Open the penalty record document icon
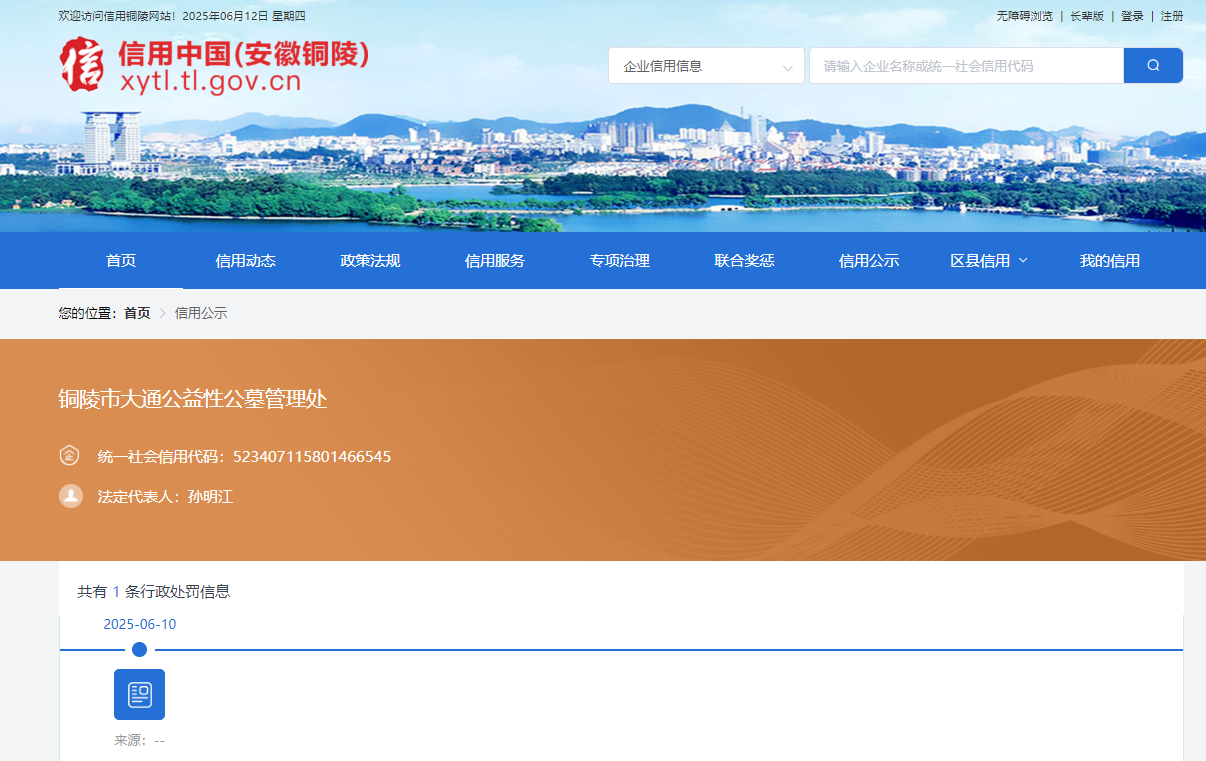The width and height of the screenshot is (1206, 761). (x=139, y=694)
